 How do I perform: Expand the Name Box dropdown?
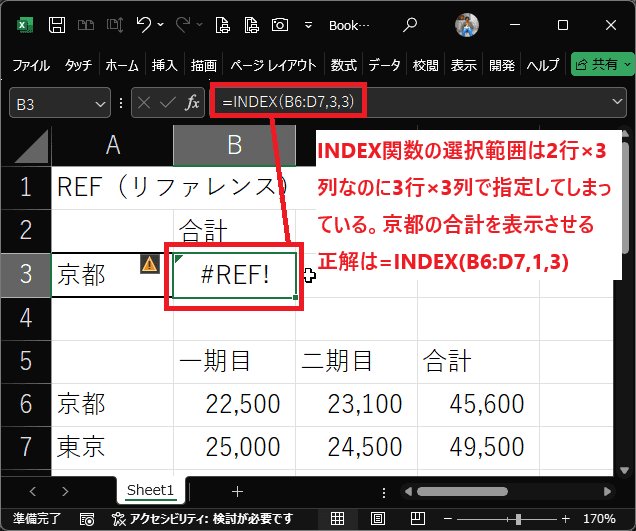[x=100, y=103]
